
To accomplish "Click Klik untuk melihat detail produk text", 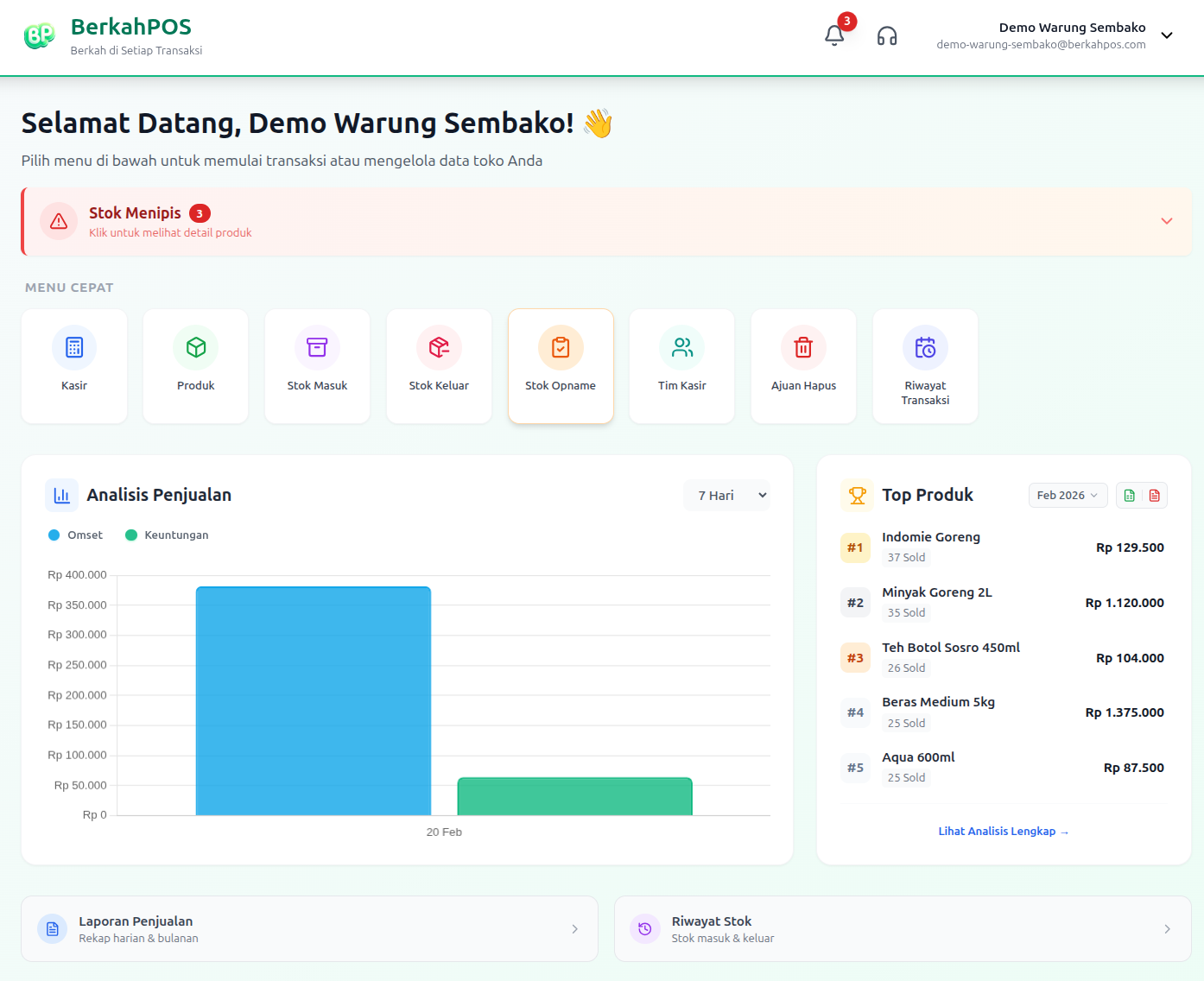I will tap(170, 233).
